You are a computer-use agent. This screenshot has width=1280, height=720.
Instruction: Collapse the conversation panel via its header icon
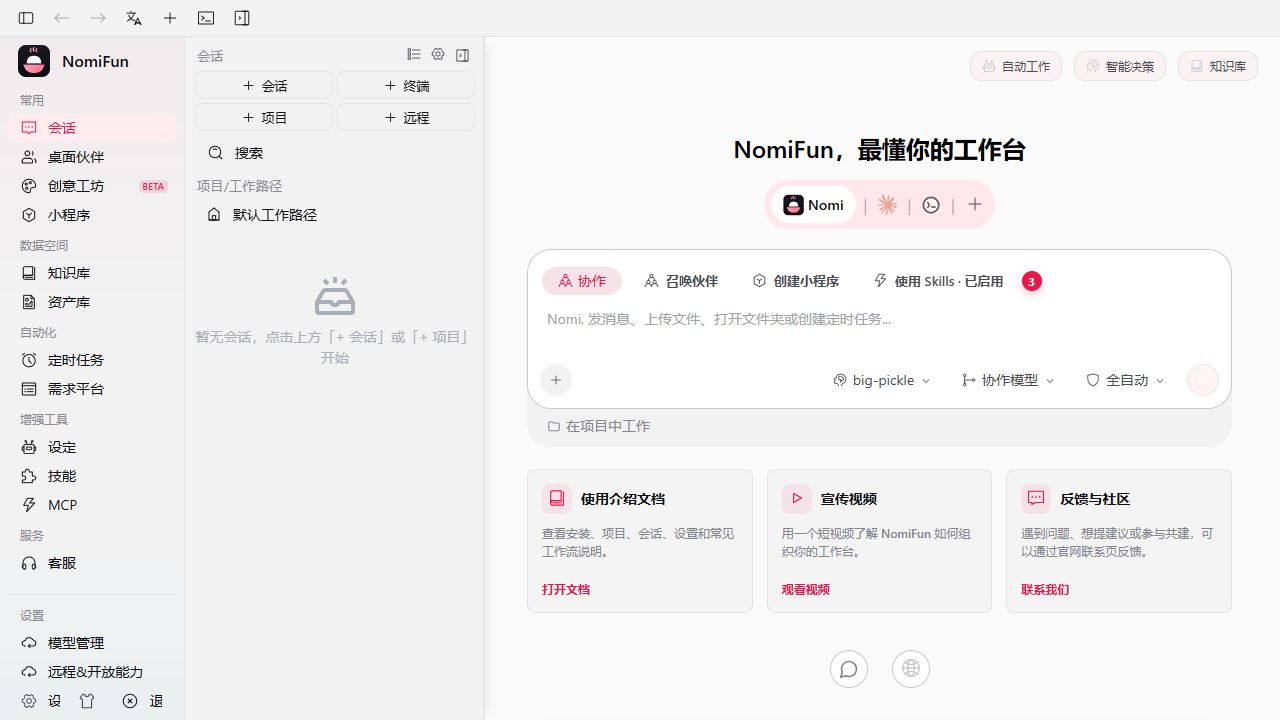point(462,55)
